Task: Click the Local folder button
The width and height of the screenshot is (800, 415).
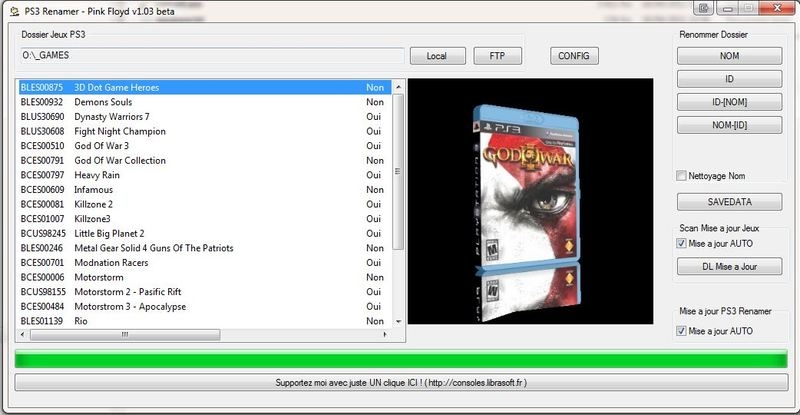Action: pos(438,56)
